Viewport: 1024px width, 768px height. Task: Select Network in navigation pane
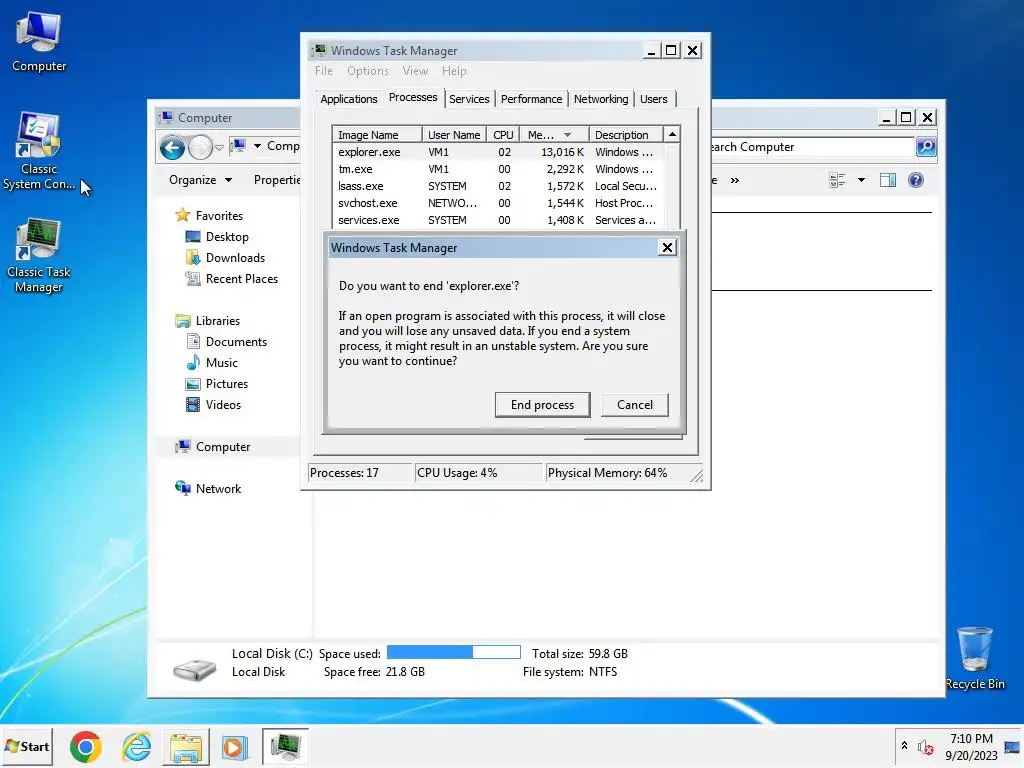coord(218,488)
